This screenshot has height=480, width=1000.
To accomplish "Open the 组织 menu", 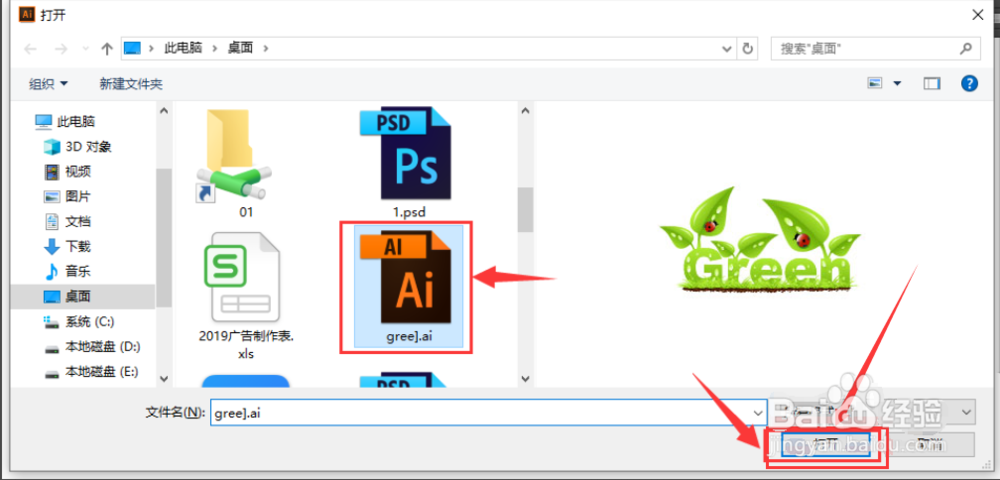I will pyautogui.click(x=48, y=84).
